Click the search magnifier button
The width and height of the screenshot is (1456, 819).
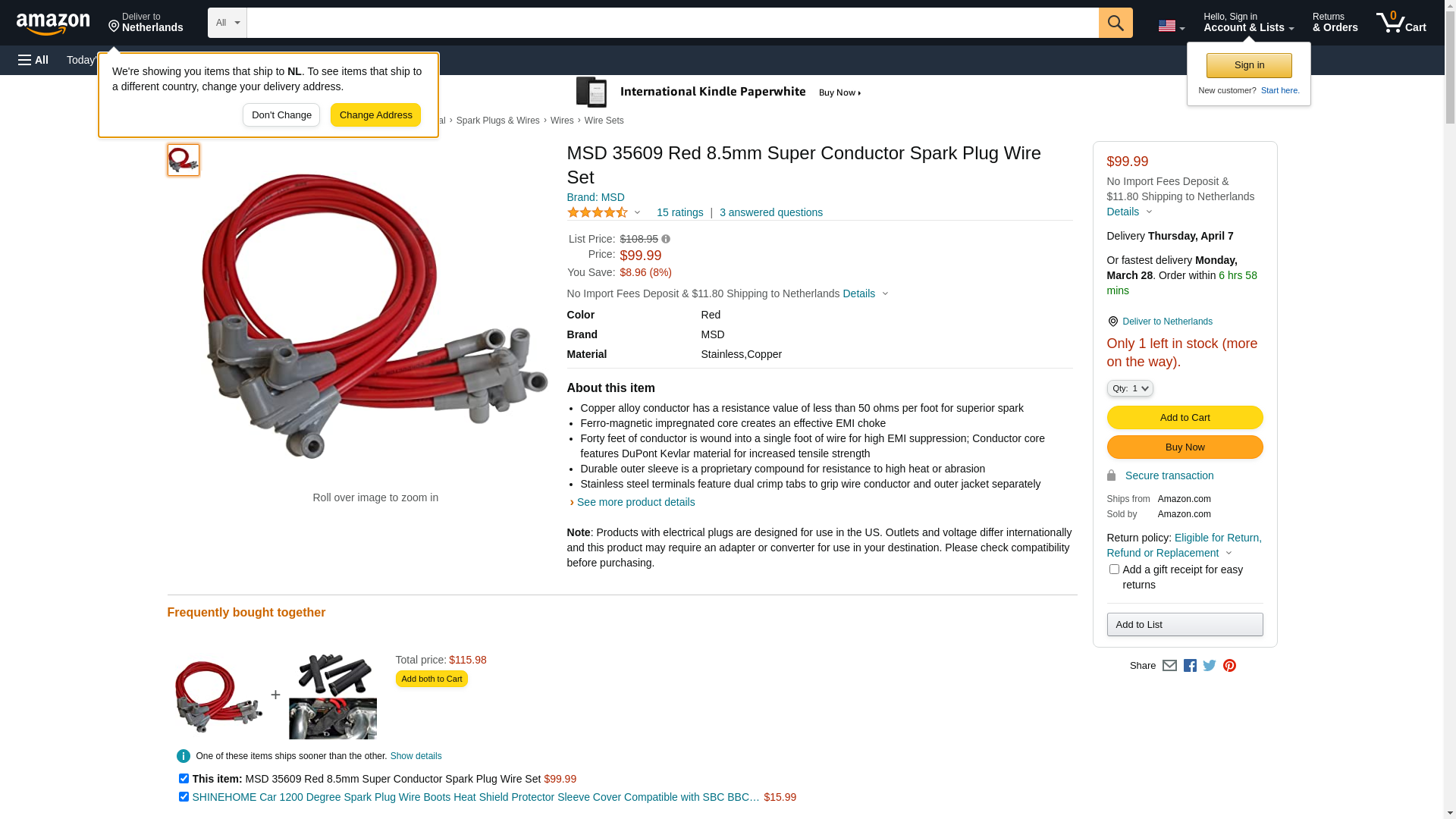pyautogui.click(x=1116, y=23)
